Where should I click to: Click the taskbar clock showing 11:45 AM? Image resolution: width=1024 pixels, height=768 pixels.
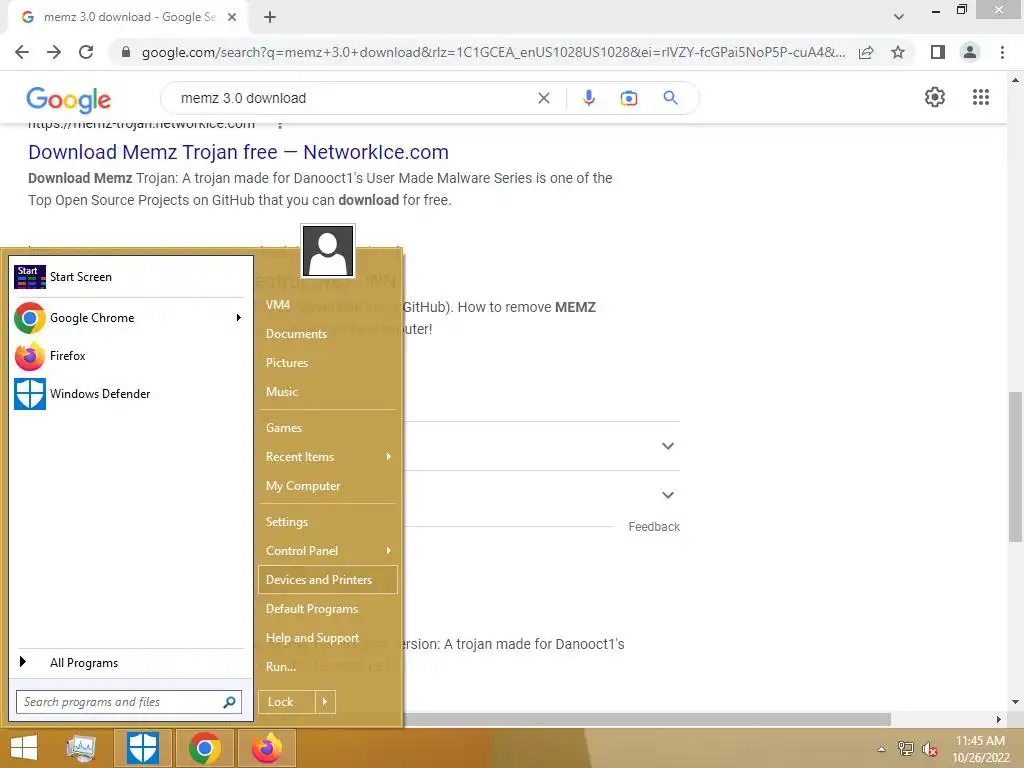pos(980,749)
